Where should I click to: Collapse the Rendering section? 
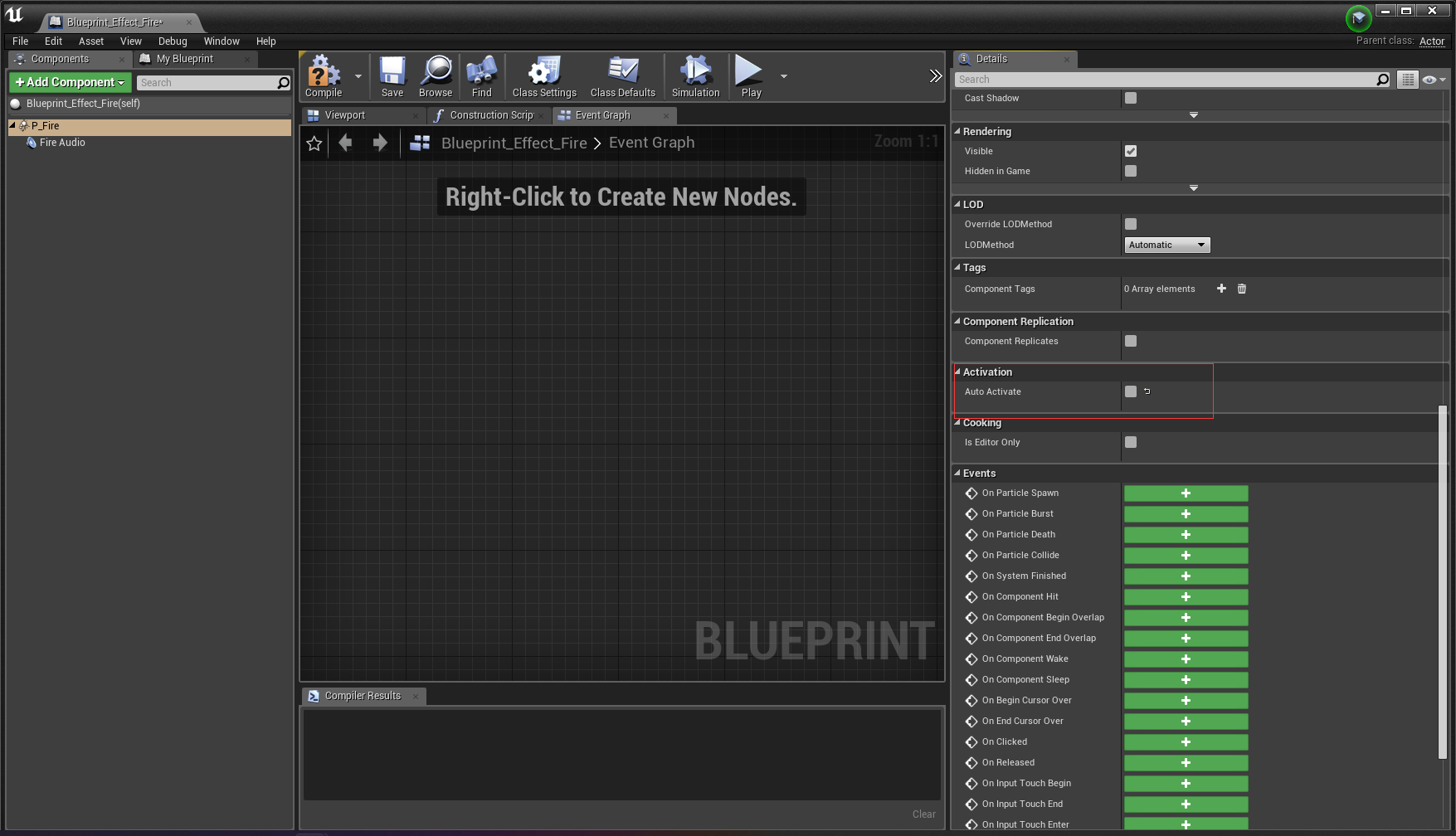[x=957, y=131]
